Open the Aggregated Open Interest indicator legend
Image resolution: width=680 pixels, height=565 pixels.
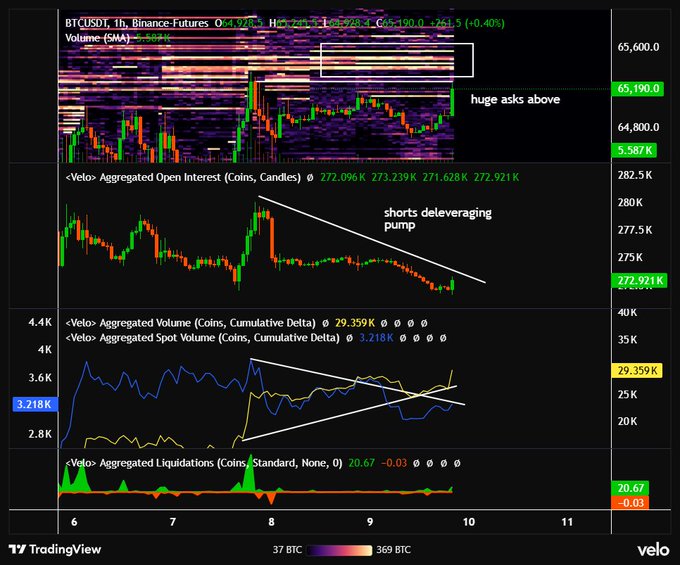pyautogui.click(x=183, y=177)
